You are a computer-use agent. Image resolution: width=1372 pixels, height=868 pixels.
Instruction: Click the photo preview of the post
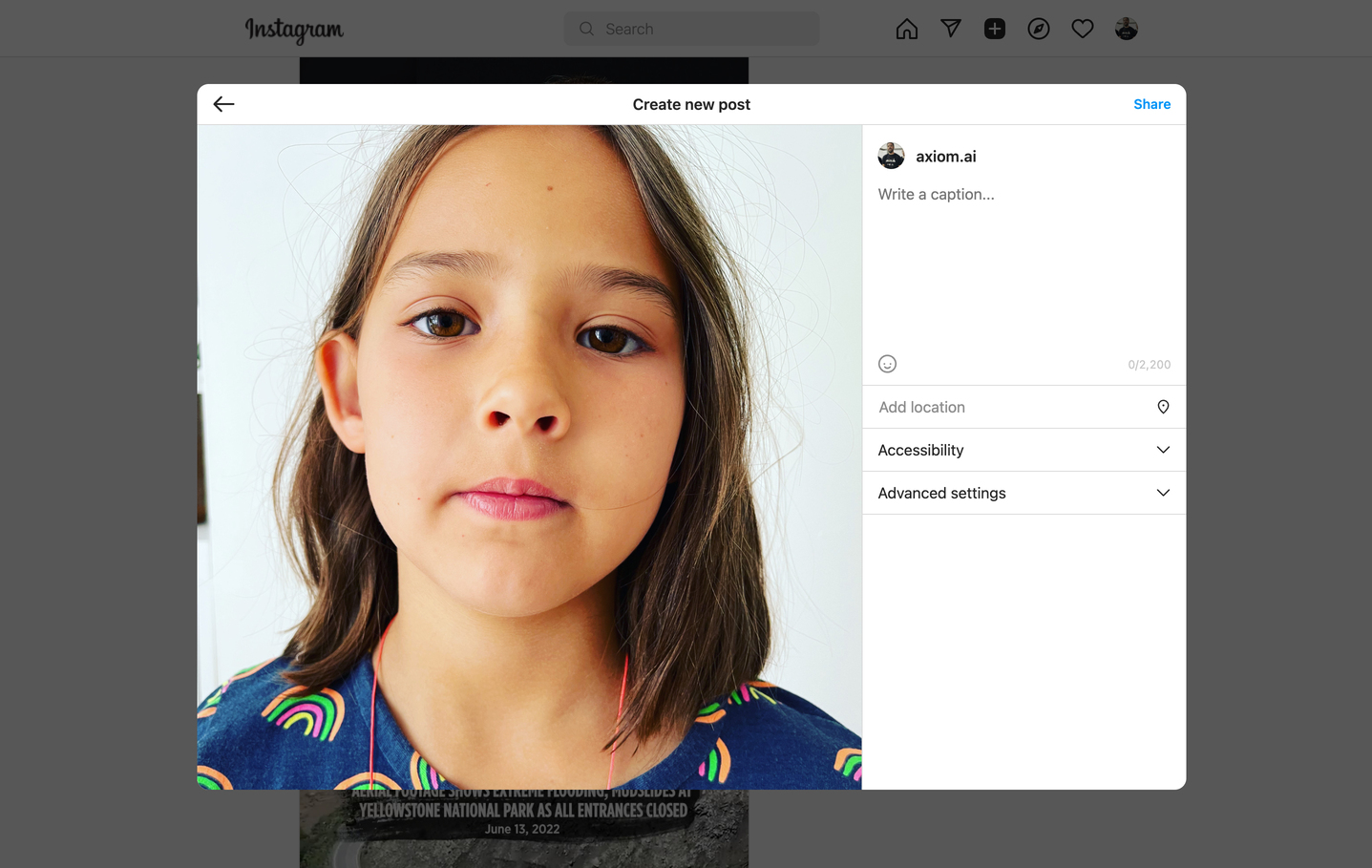coord(529,455)
